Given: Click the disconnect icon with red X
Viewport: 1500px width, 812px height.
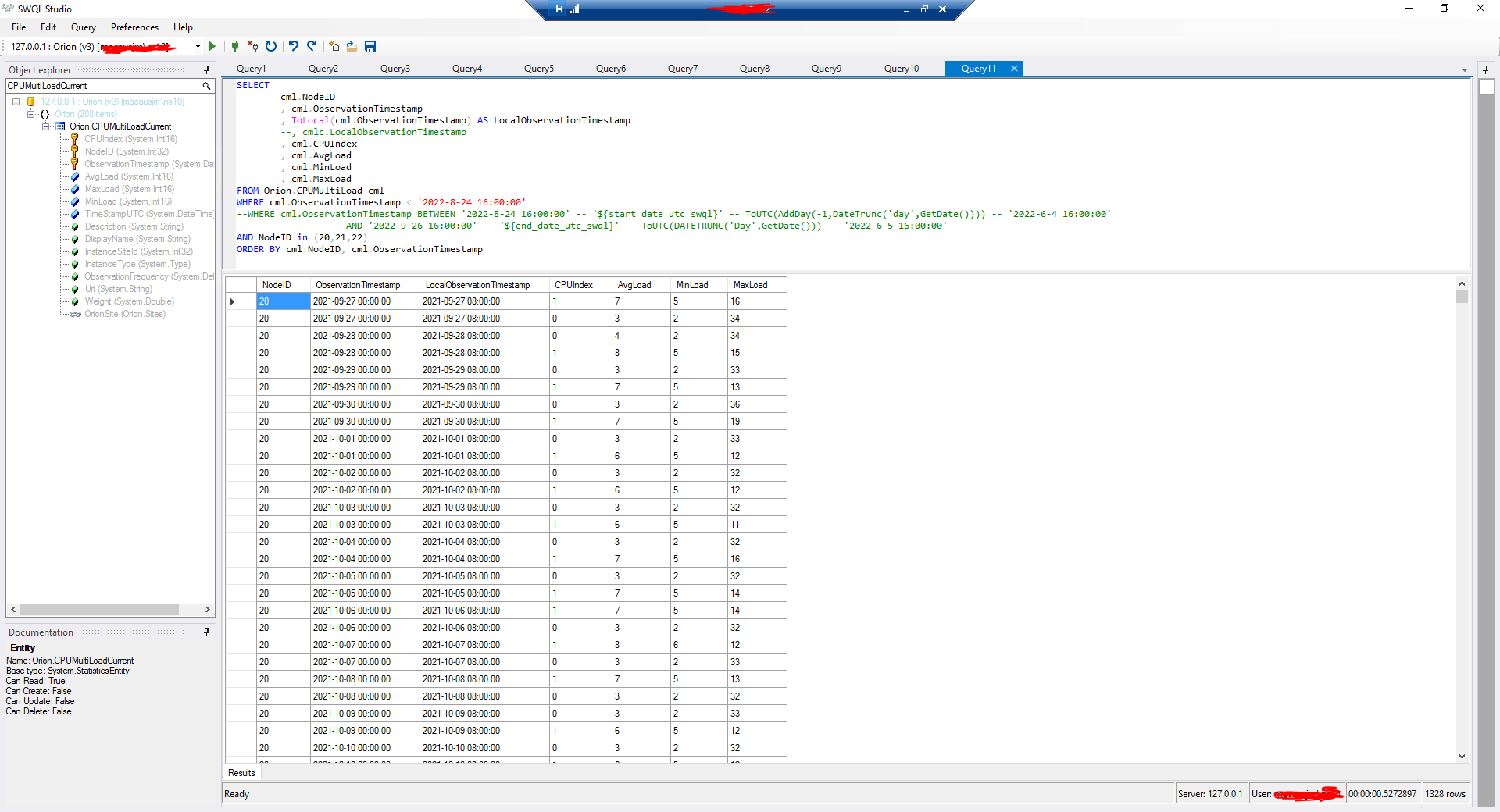Looking at the screenshot, I should click(252, 47).
